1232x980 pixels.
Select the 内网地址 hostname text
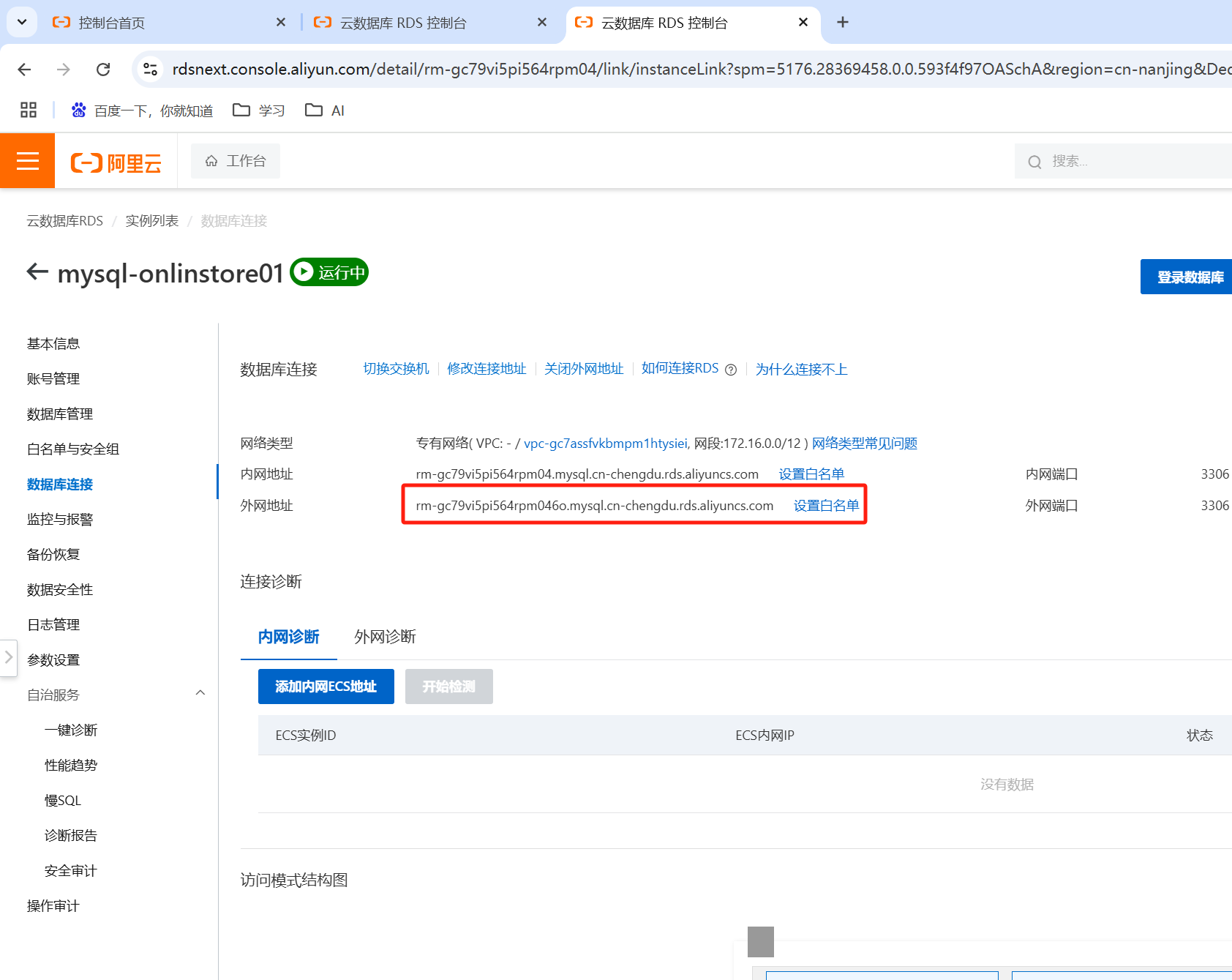(x=587, y=474)
